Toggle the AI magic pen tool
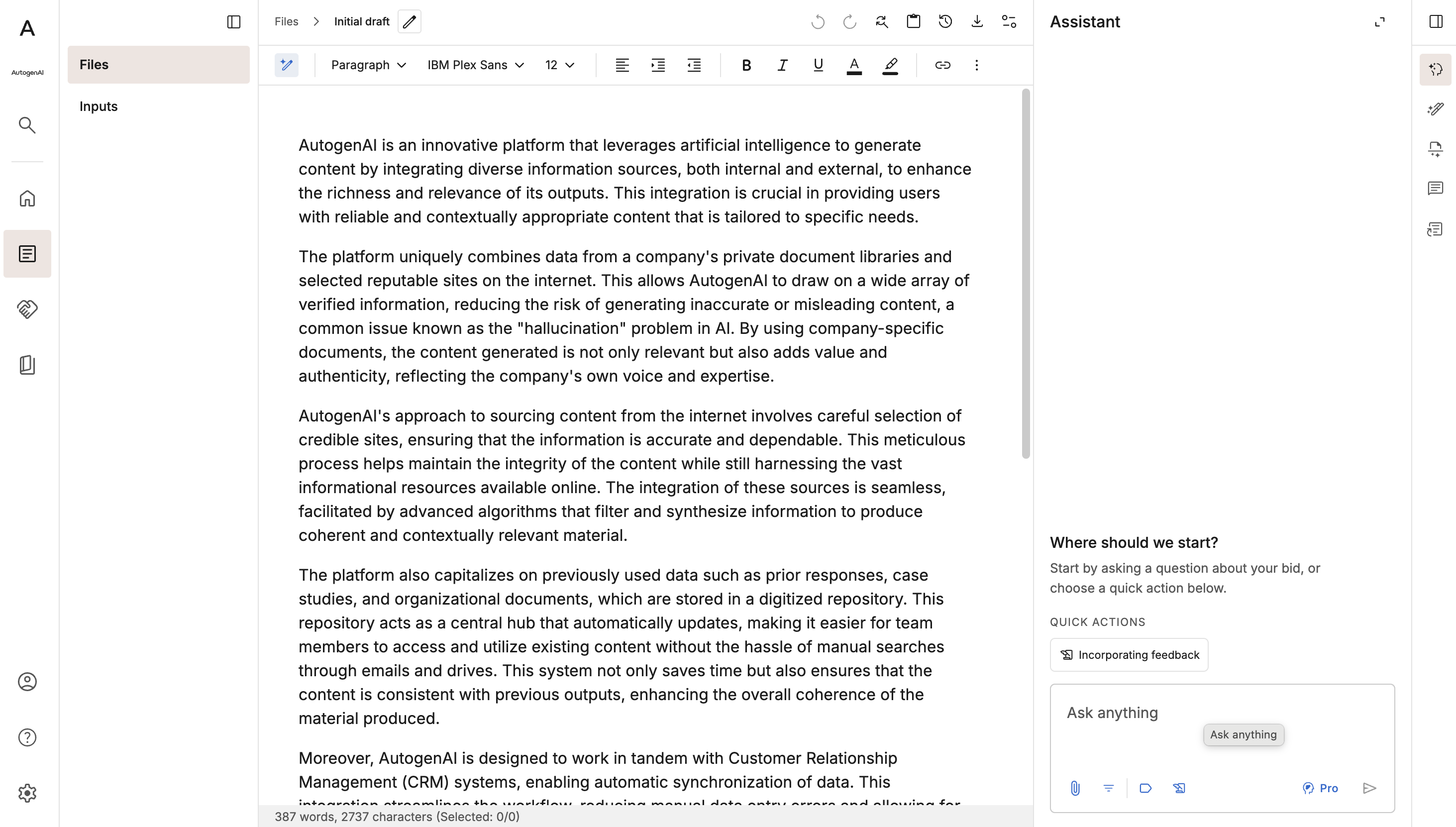This screenshot has width=1456, height=827. coord(287,65)
